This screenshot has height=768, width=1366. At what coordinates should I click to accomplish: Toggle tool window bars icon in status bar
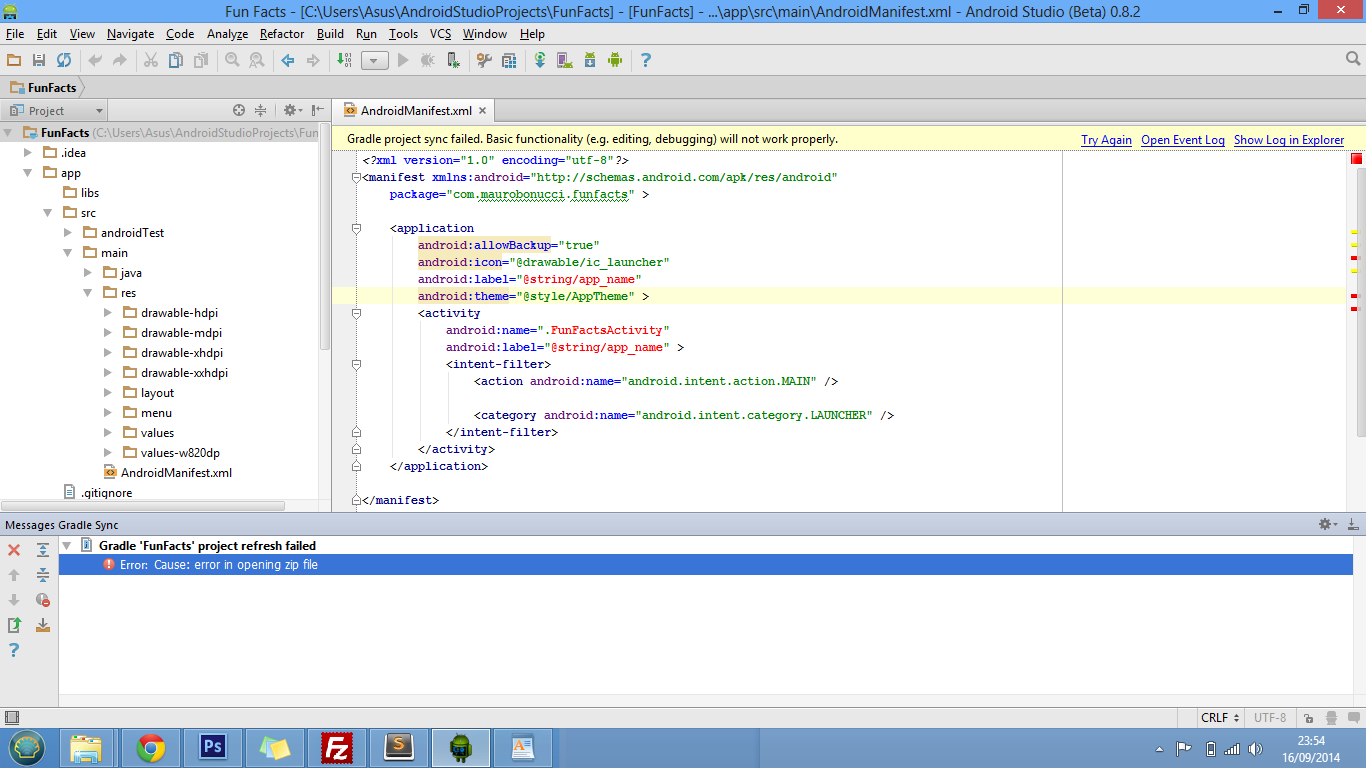click(11, 718)
